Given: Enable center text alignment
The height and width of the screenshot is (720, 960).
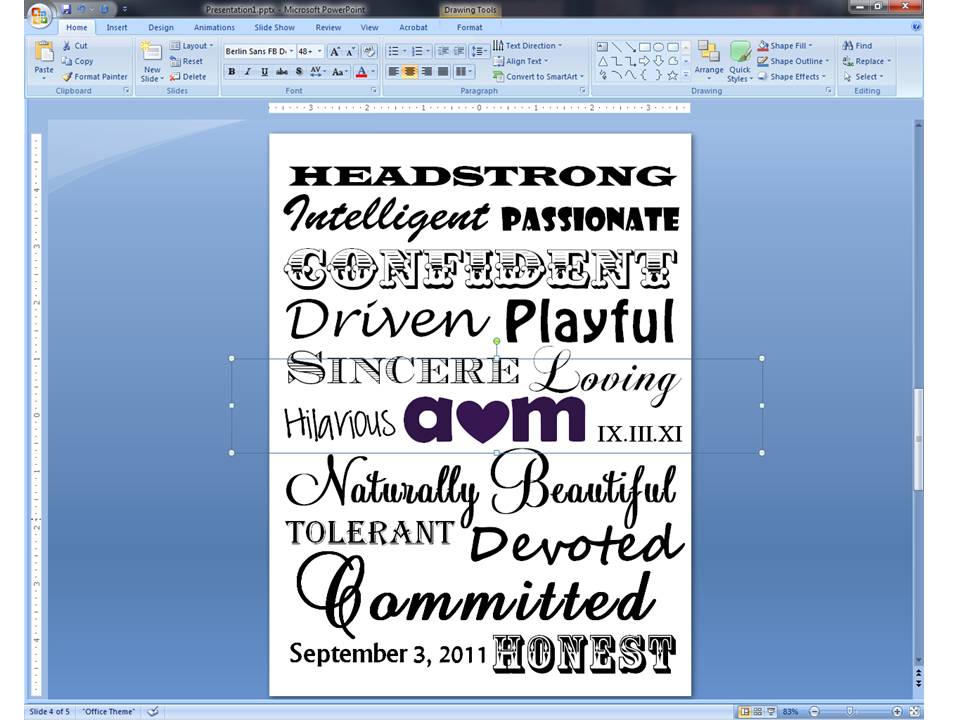Looking at the screenshot, I should (x=410, y=72).
